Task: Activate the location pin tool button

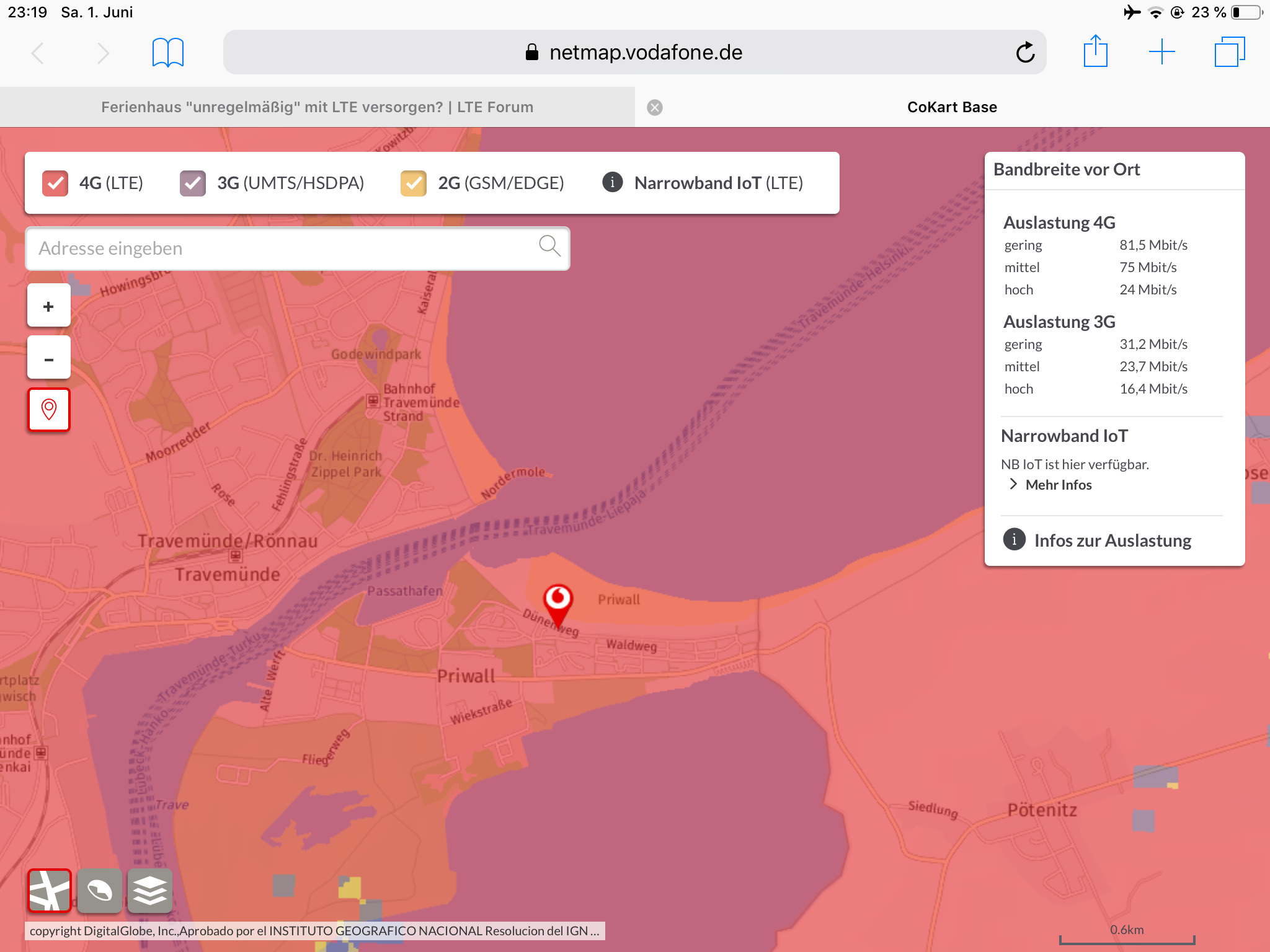Action: [48, 410]
